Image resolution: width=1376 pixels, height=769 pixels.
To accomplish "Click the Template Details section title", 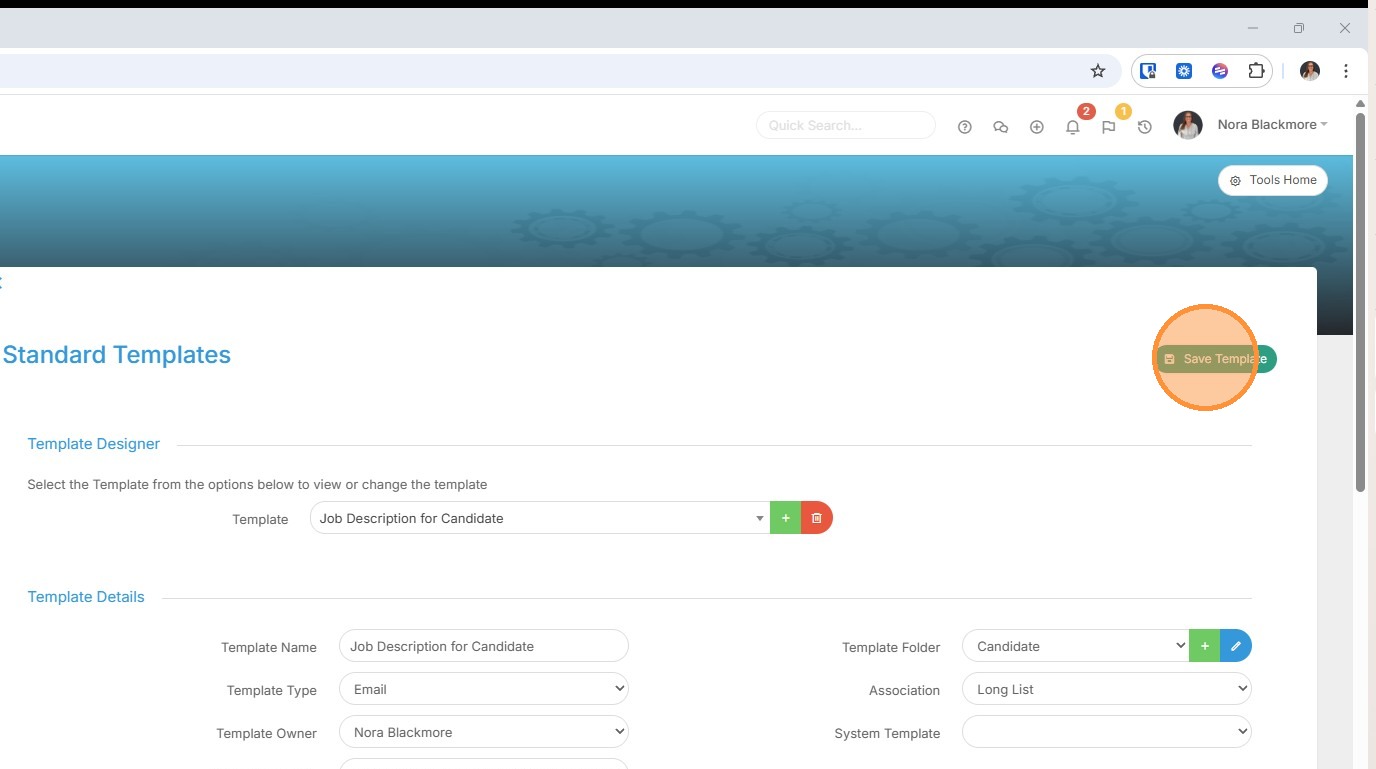I will [86, 597].
